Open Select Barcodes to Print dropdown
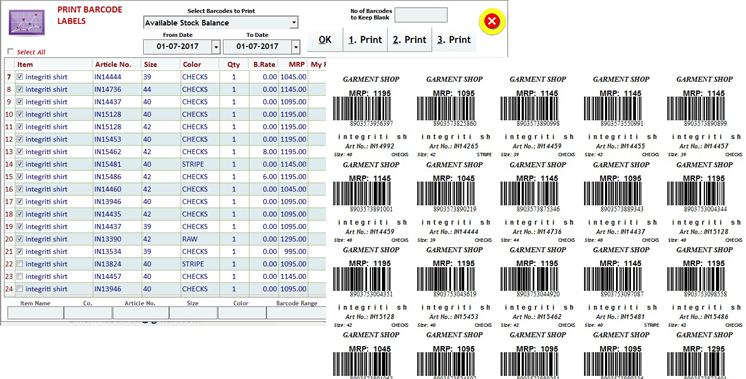Image resolution: width=746 pixels, height=379 pixels. 294,22
